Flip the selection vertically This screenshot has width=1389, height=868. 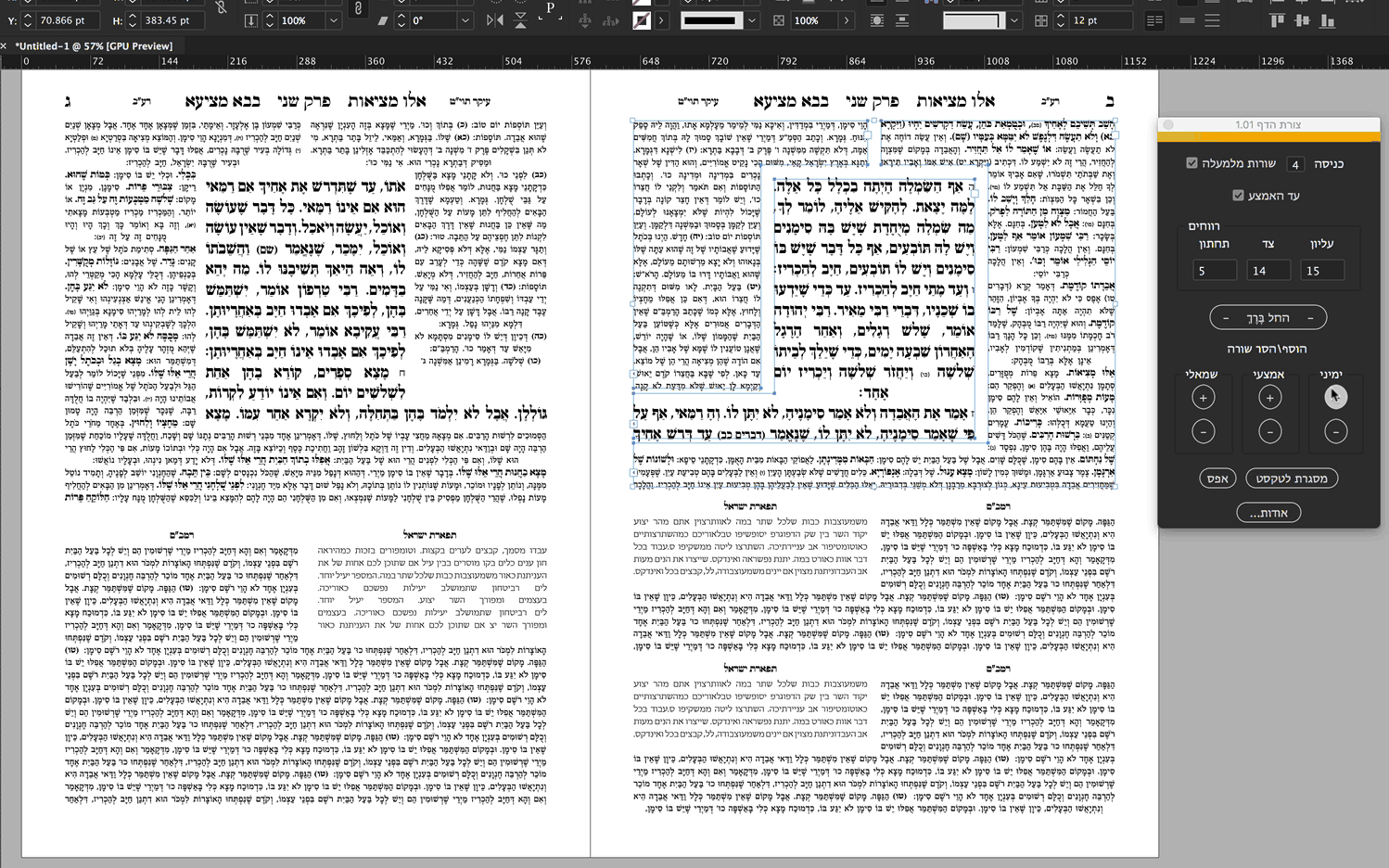click(x=520, y=20)
